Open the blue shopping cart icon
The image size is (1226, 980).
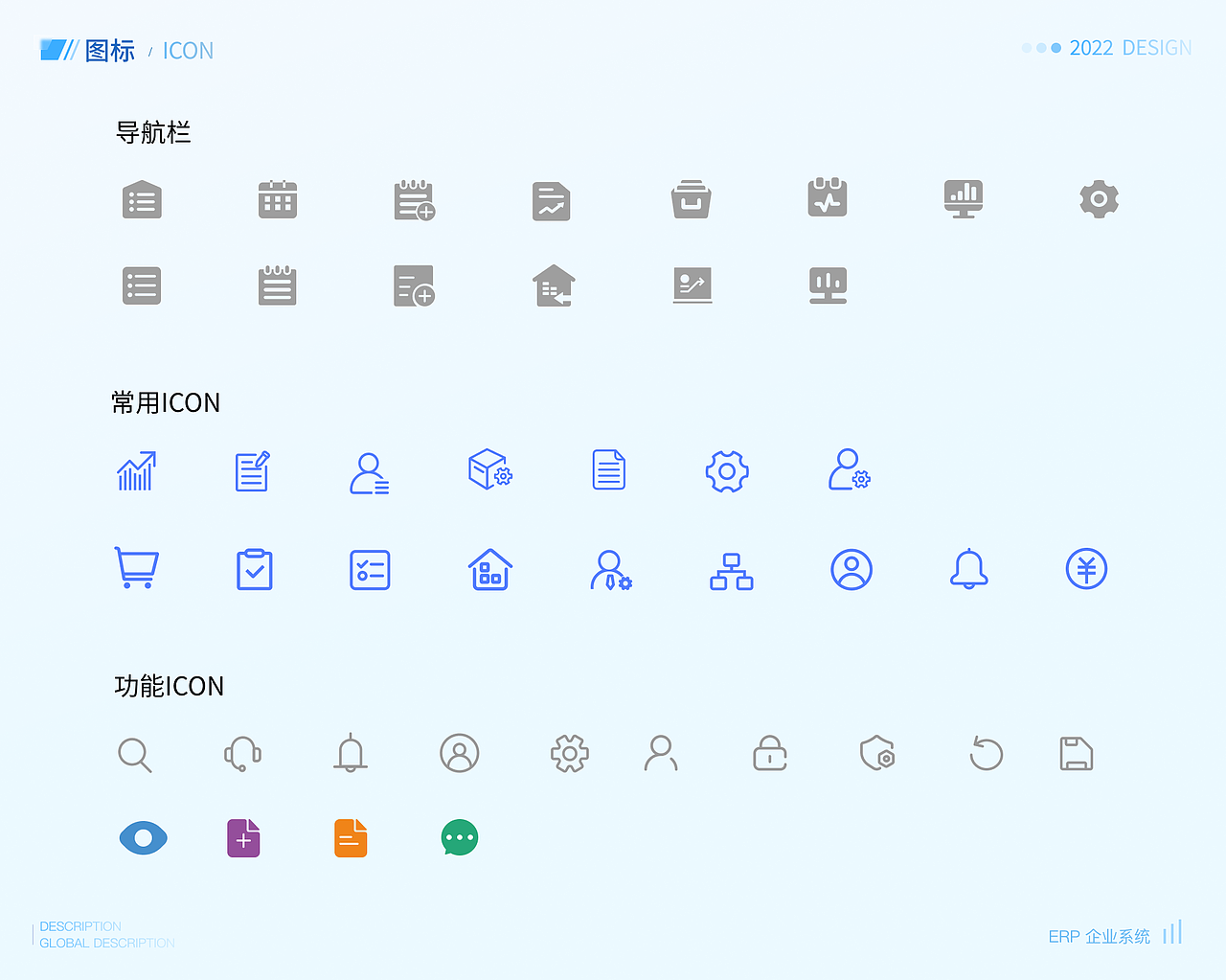coord(136,568)
